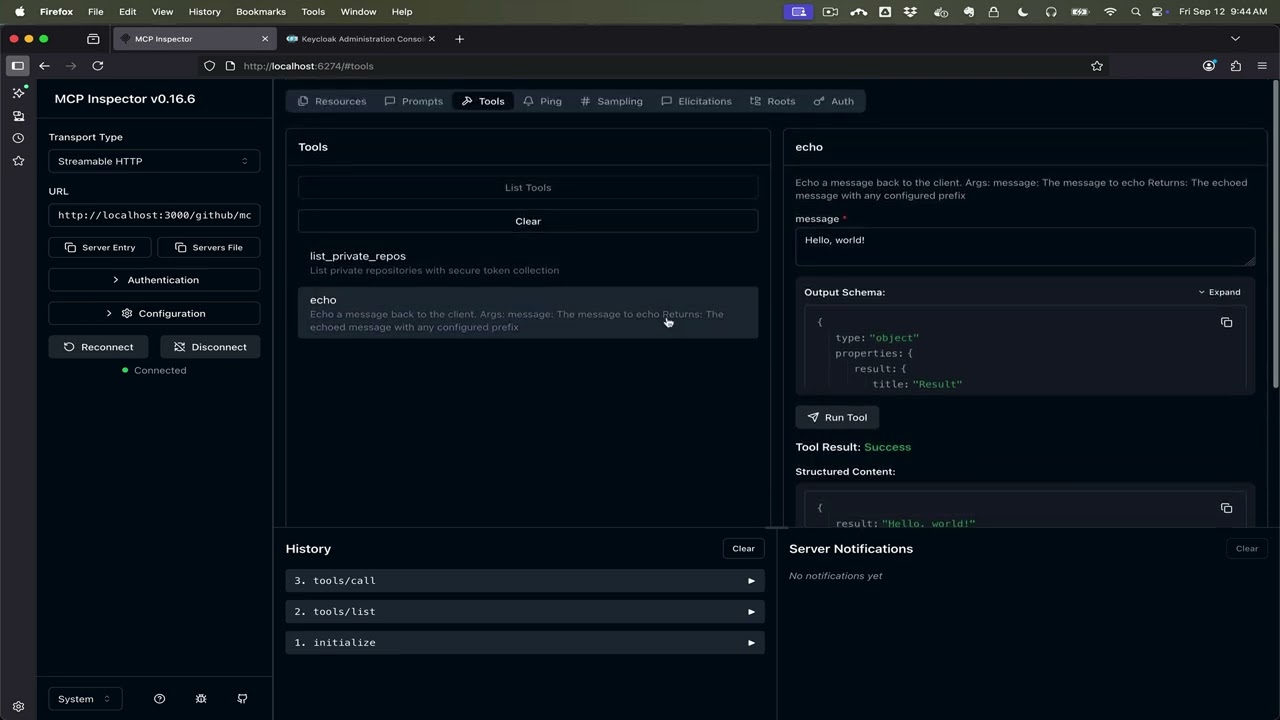Open the help question mark icon
Viewport: 1280px width, 720px height.
point(159,699)
